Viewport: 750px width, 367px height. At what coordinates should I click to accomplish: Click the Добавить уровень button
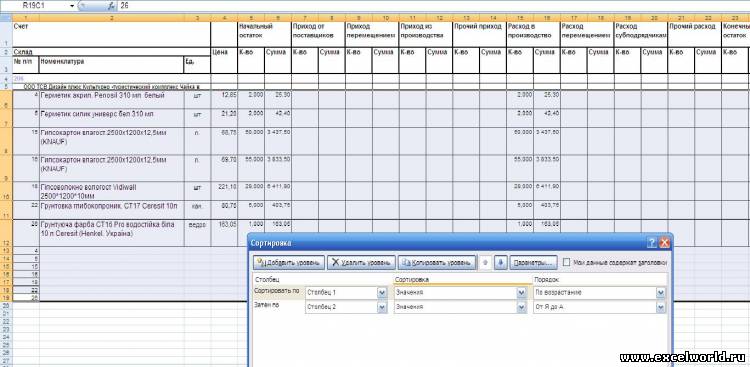click(289, 263)
